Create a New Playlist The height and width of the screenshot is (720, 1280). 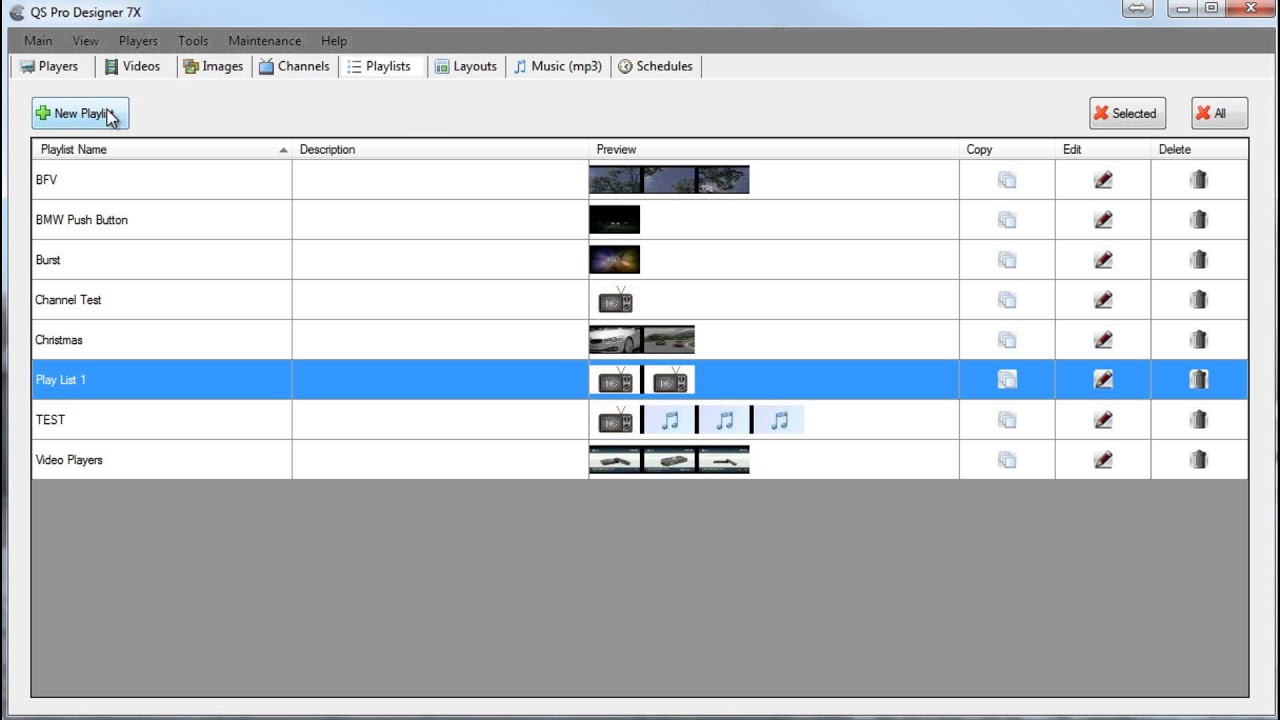coord(80,114)
